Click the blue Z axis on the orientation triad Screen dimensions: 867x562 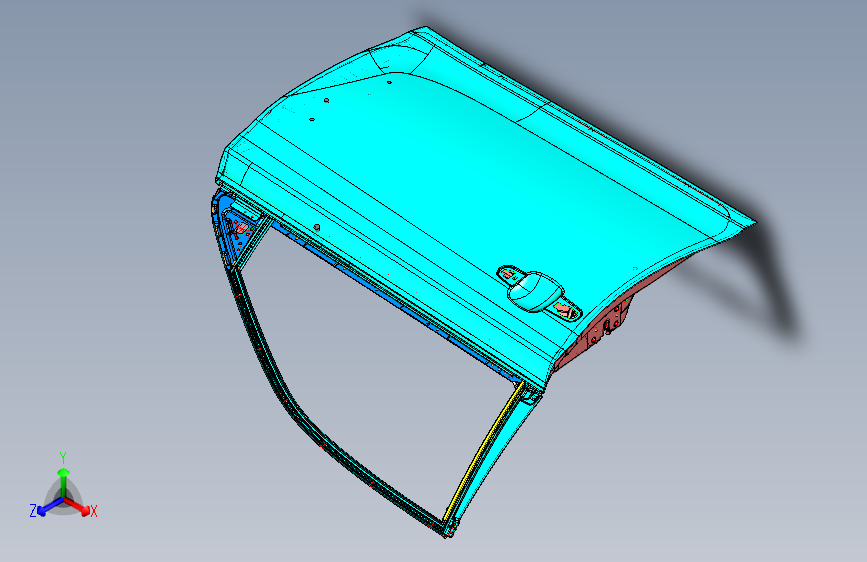click(x=50, y=506)
